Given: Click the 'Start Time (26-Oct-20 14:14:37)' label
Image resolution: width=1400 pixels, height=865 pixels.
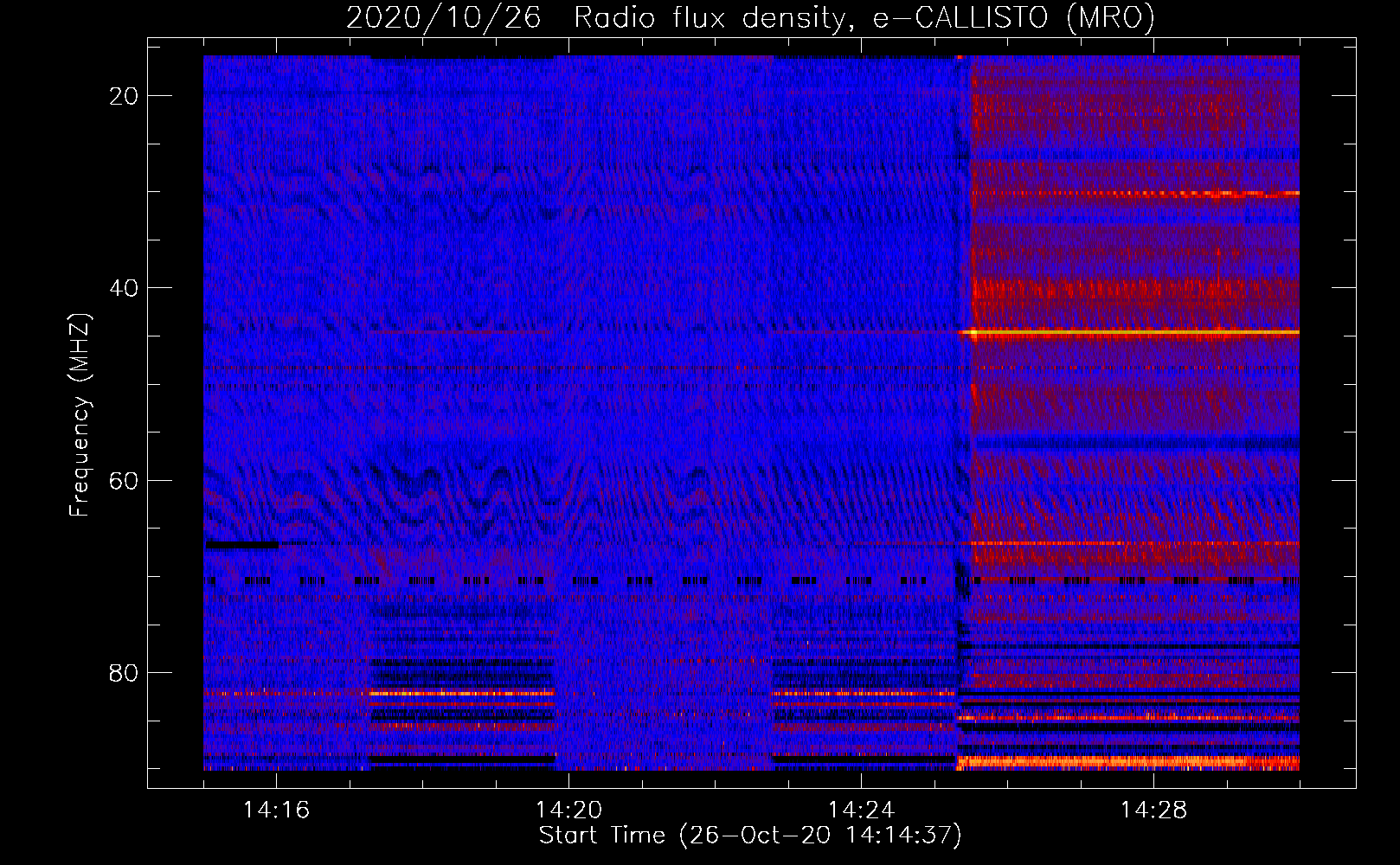Looking at the screenshot, I should tap(750, 836).
